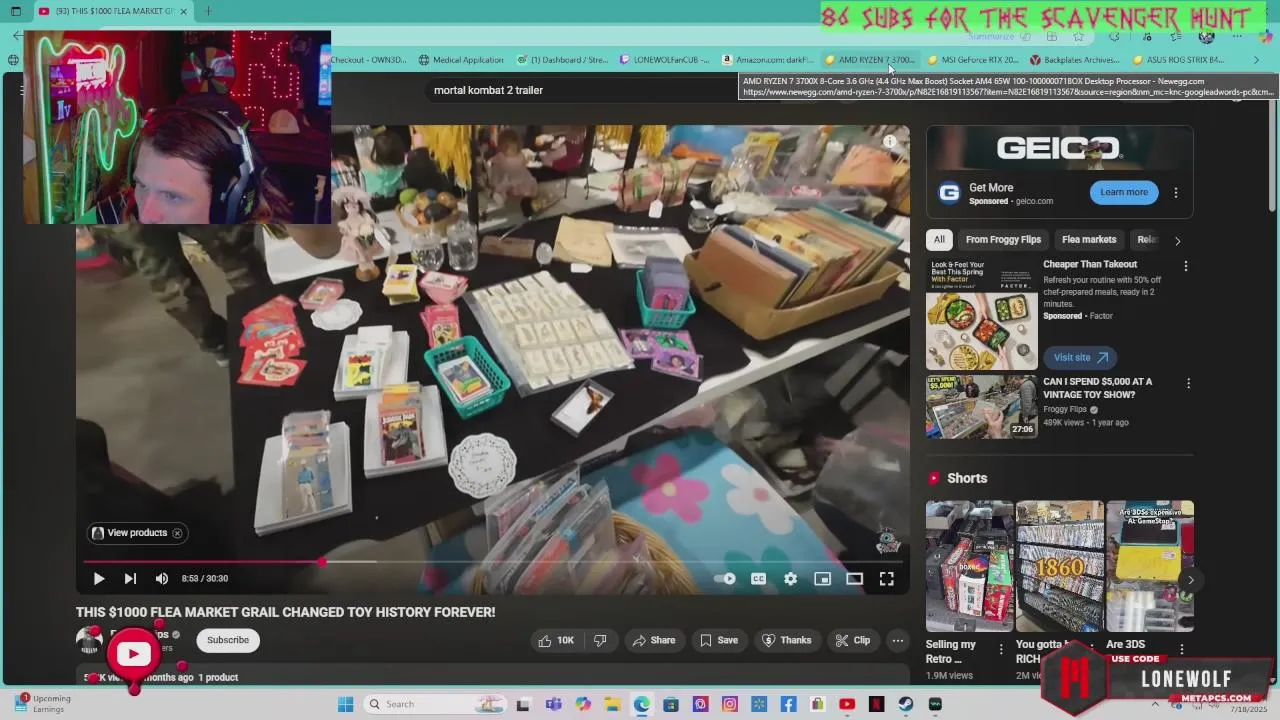Screen dimensions: 1280x720
Task: Open Medical Application bookmark
Action: coord(461,60)
